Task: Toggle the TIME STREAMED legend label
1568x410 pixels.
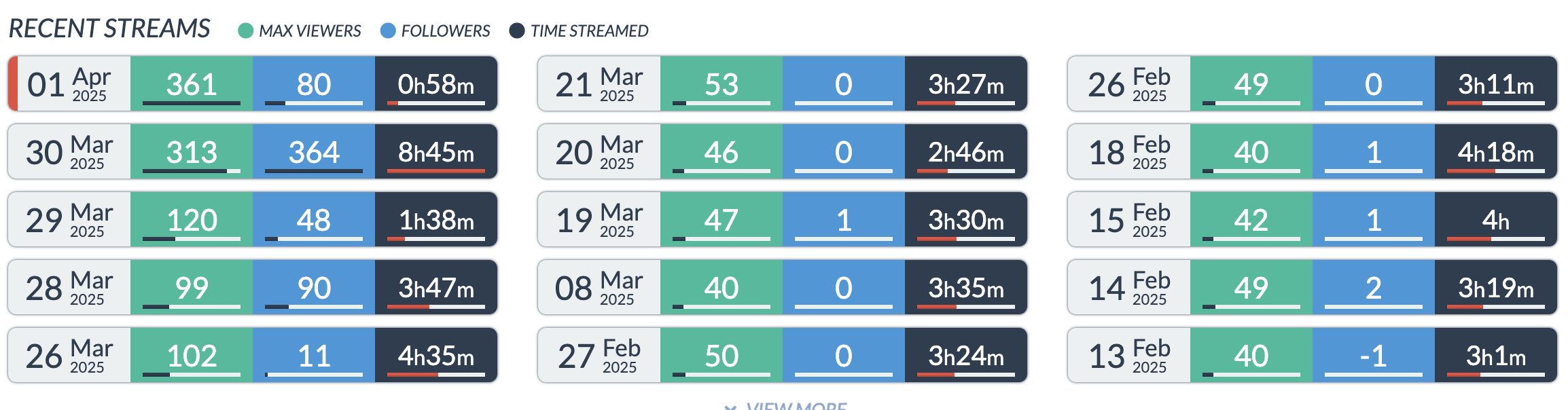Action: click(x=589, y=31)
